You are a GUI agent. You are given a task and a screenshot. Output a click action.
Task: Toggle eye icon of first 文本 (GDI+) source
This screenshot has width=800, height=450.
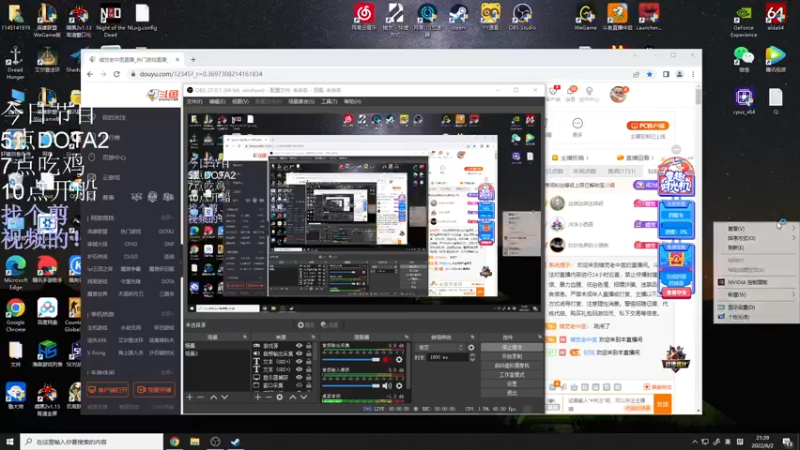point(299,361)
